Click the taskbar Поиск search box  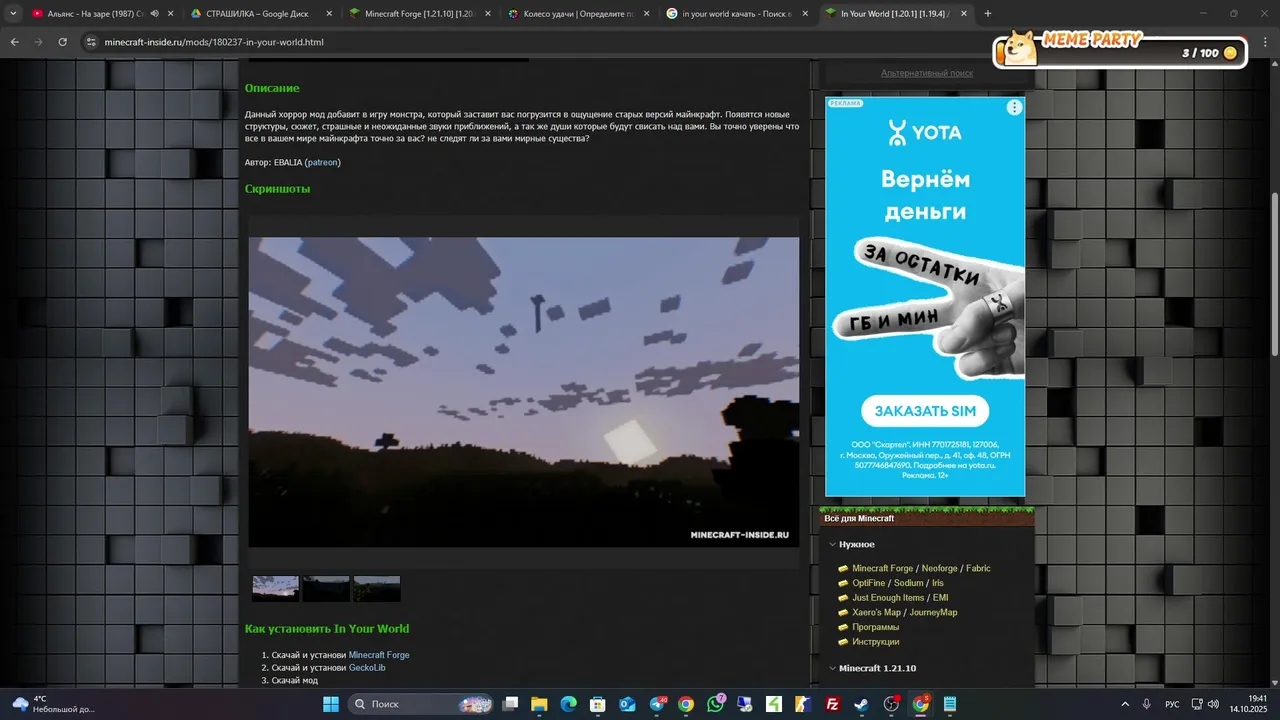click(420, 704)
